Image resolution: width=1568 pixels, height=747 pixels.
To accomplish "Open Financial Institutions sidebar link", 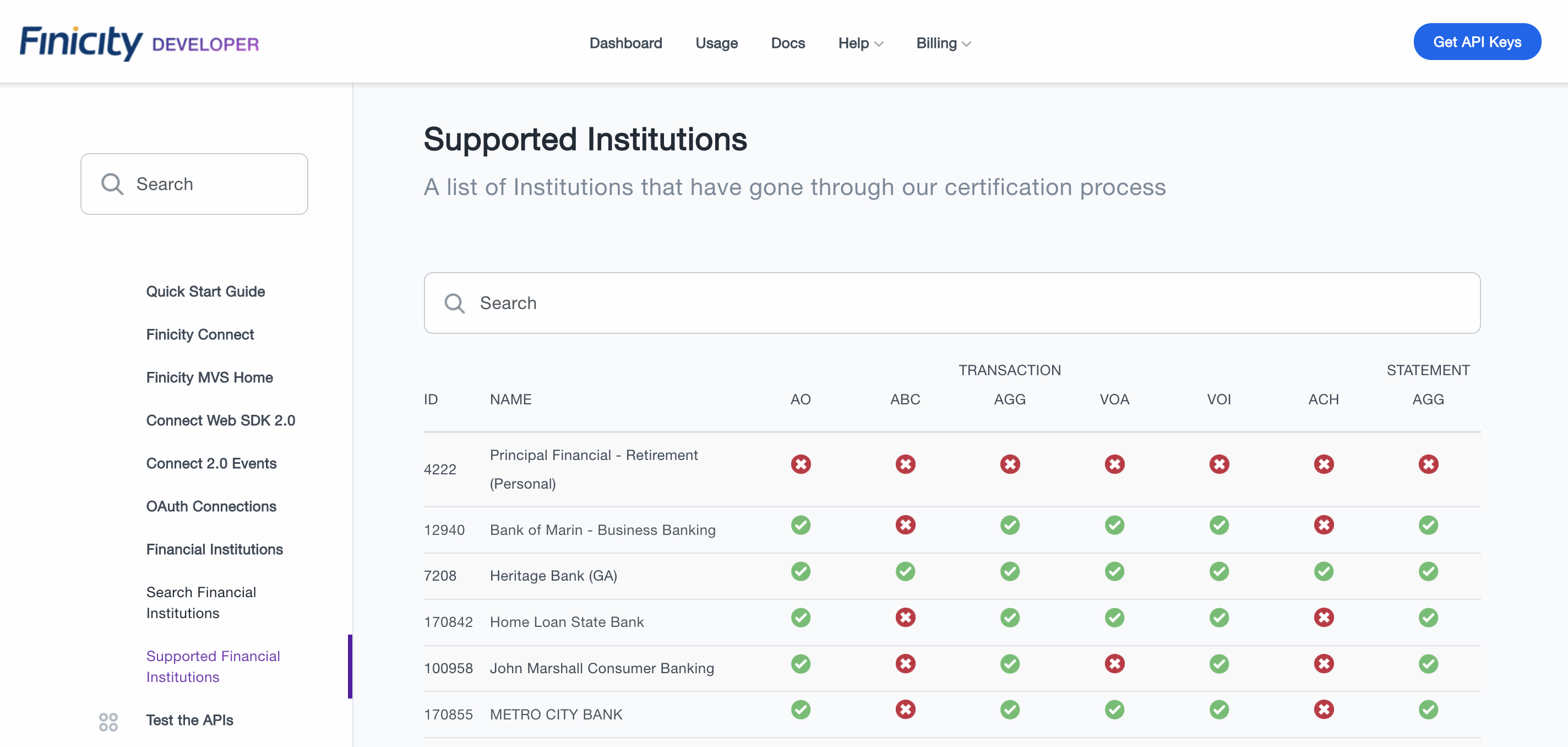I will click(x=214, y=550).
